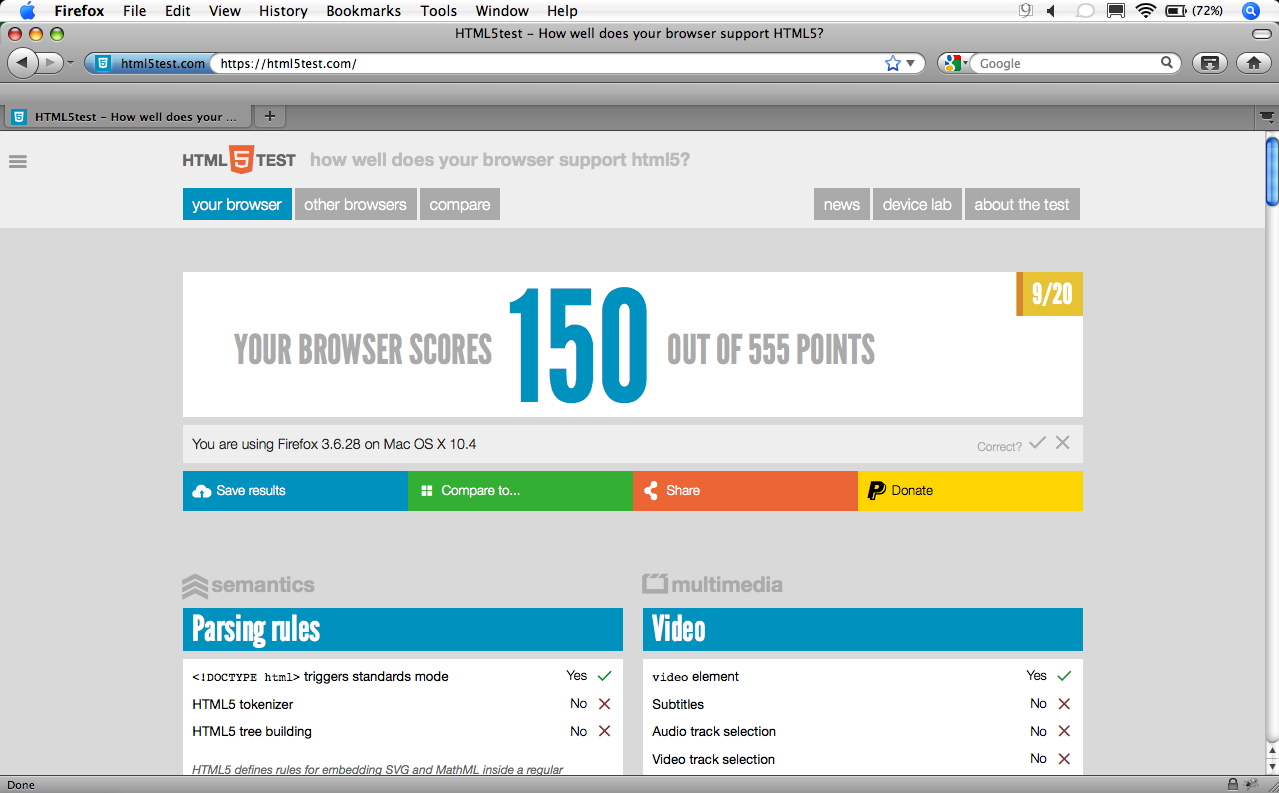Select the 'HTML5 tokenizer' row text
Screen dimensions: 1279x793
243,704
